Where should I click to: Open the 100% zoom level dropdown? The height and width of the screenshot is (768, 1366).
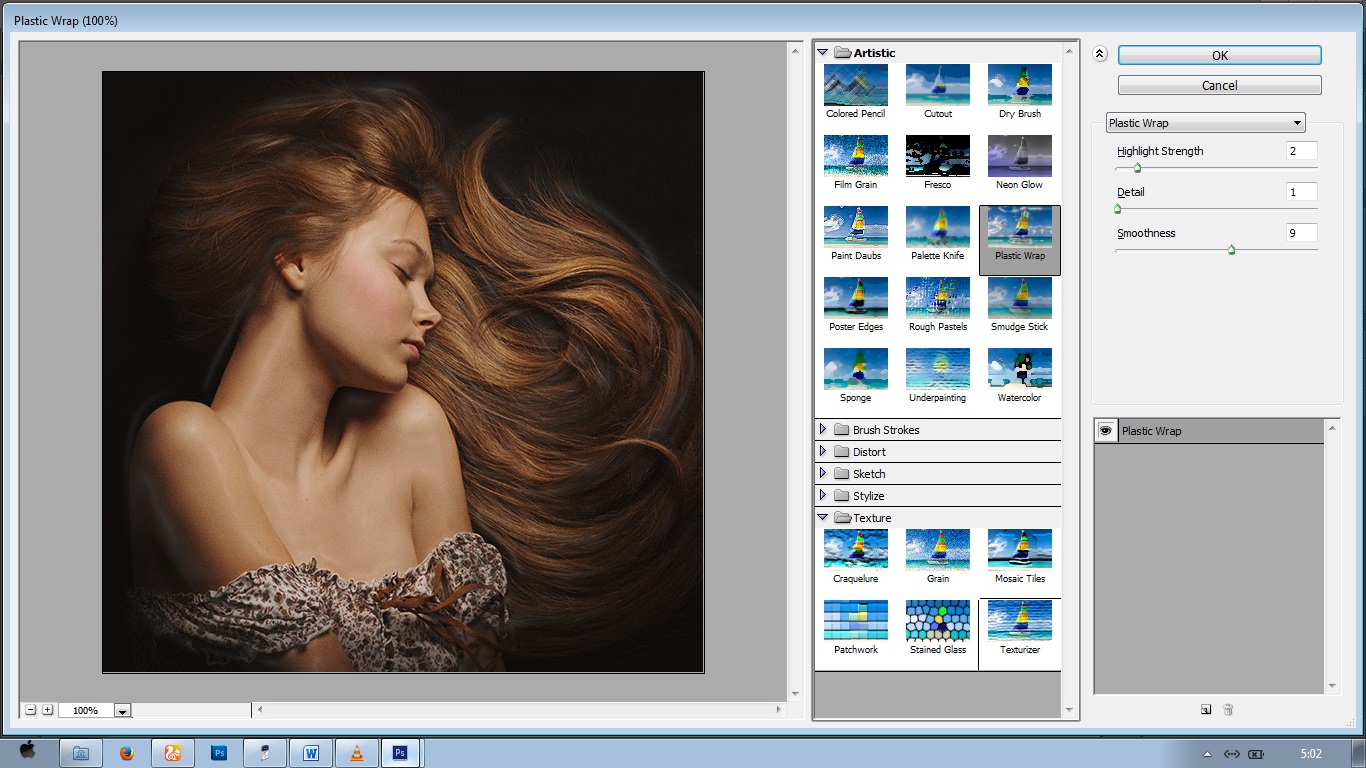point(122,711)
